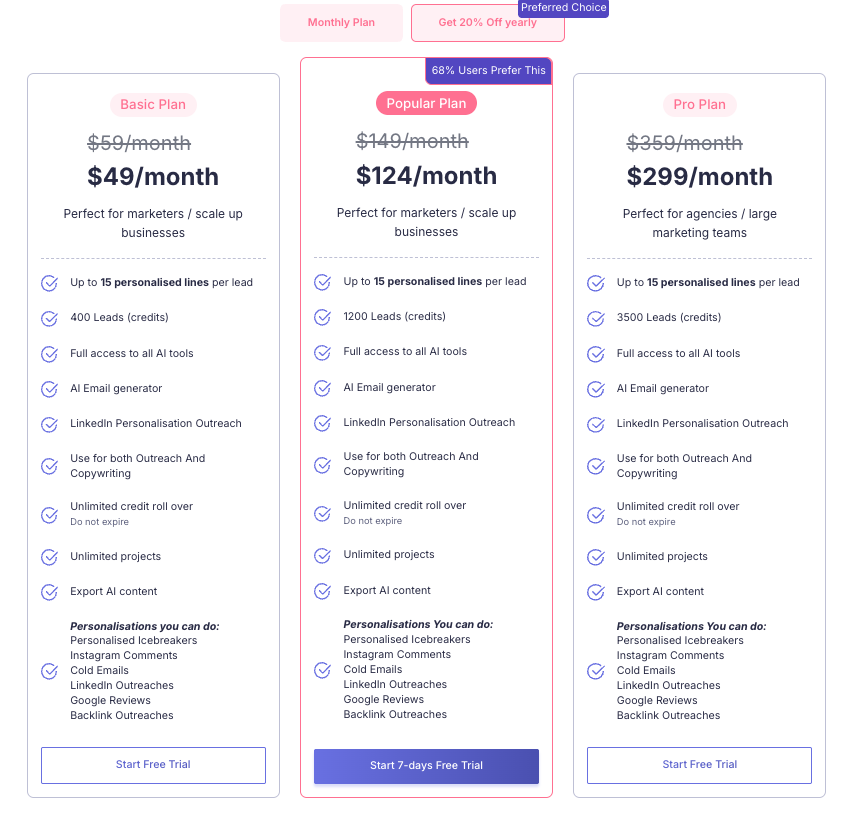This screenshot has width=853, height=820.
Task: Switch billing to the Monthly Plan tab
Action: [x=341, y=22]
